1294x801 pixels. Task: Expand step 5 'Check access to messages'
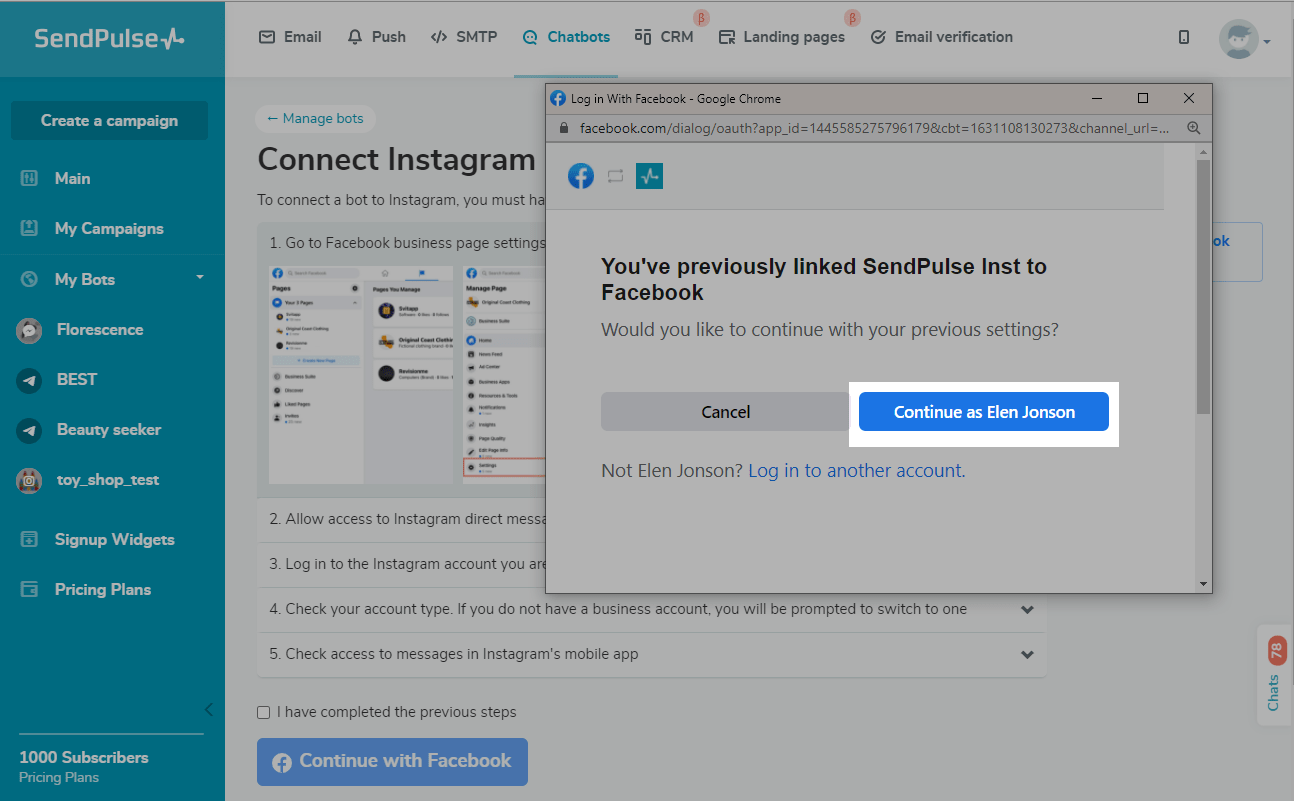point(1026,654)
